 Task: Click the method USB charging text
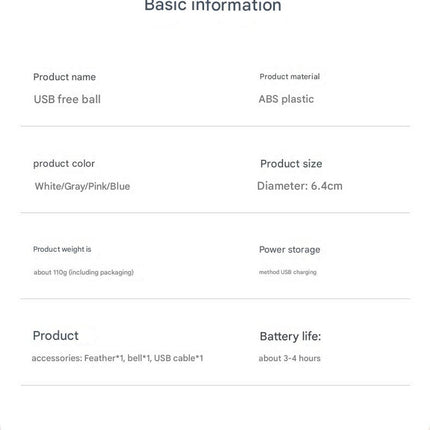[x=288, y=272]
